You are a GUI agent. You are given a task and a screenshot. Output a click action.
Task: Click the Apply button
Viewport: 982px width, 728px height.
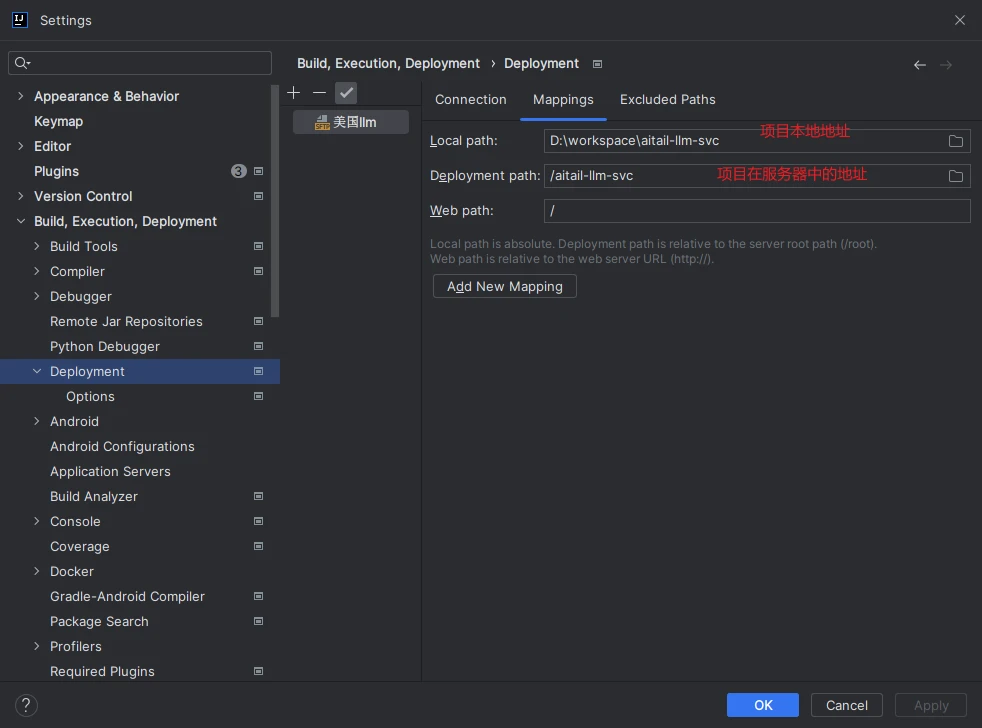pyautogui.click(x=931, y=705)
